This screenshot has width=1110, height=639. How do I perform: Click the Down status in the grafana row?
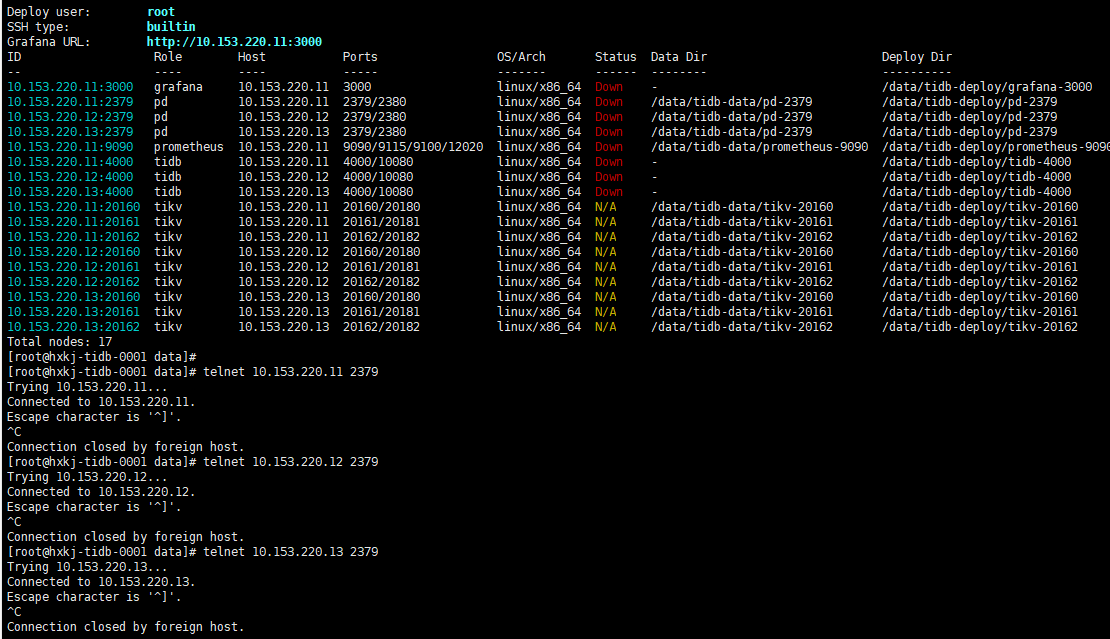pos(609,87)
